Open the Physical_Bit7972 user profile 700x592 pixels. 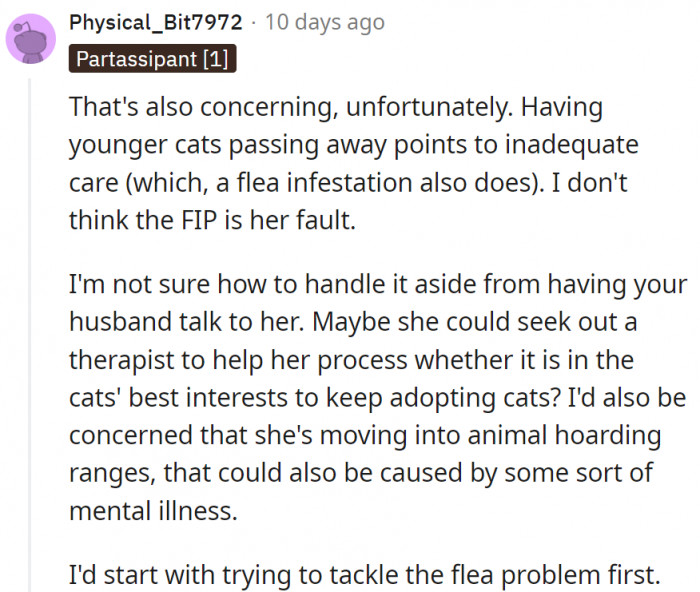click(x=153, y=21)
